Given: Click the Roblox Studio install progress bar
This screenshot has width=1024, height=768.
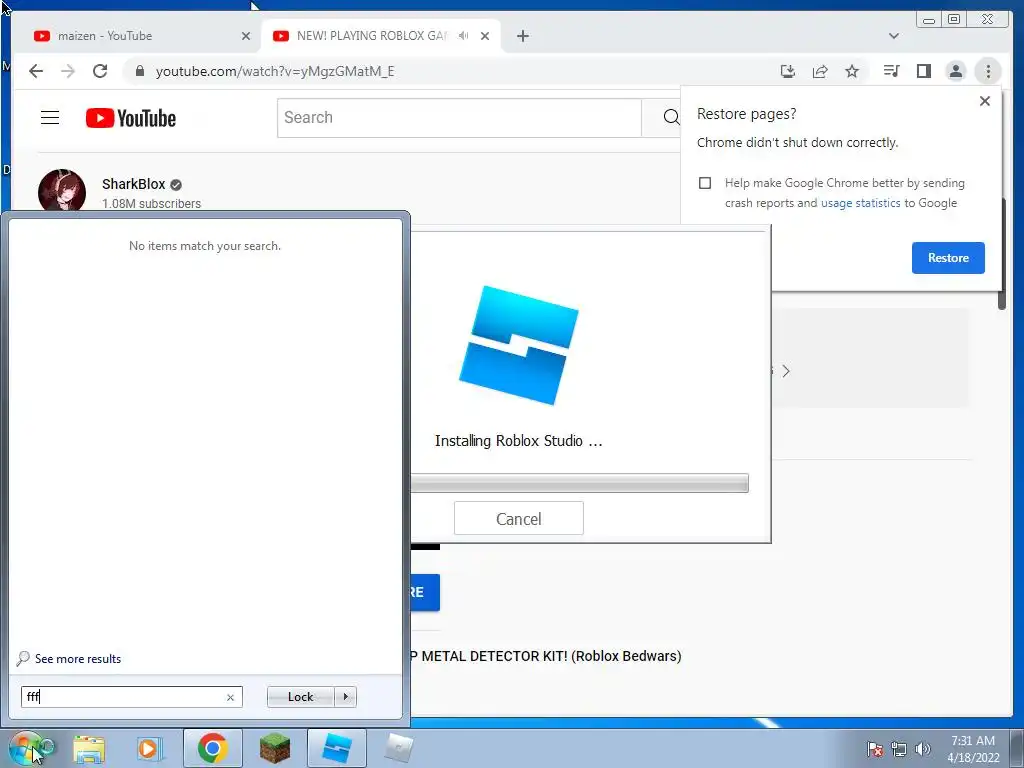Looking at the screenshot, I should (579, 483).
